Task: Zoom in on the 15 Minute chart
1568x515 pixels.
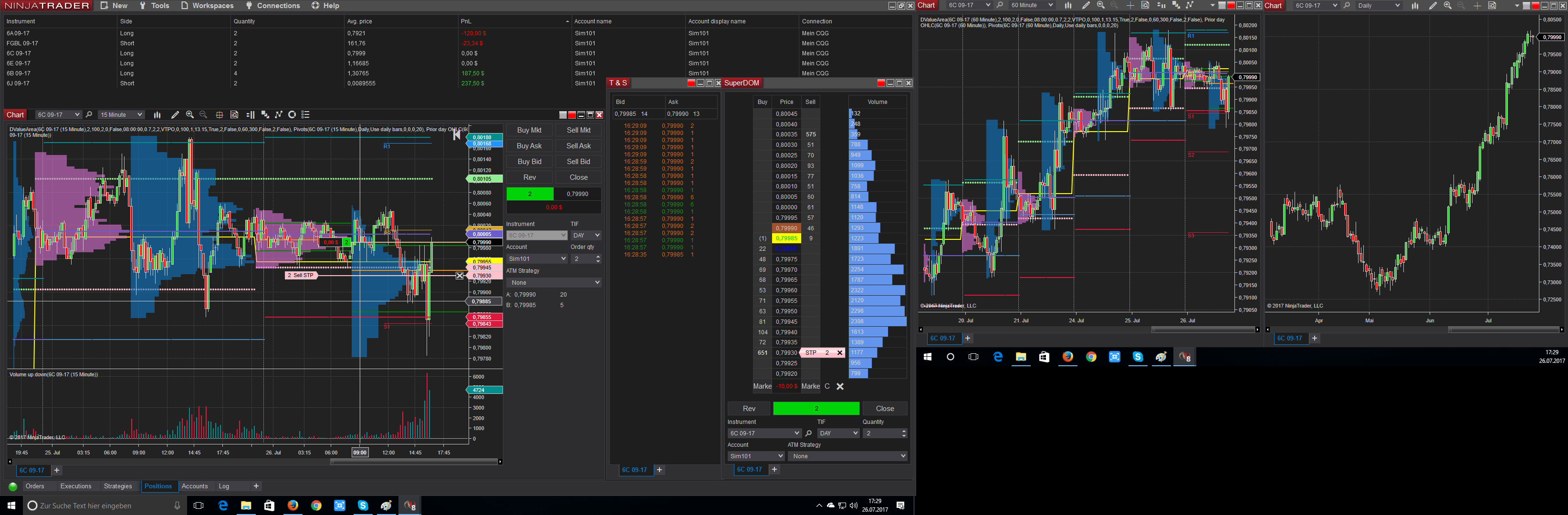Action: coord(190,115)
